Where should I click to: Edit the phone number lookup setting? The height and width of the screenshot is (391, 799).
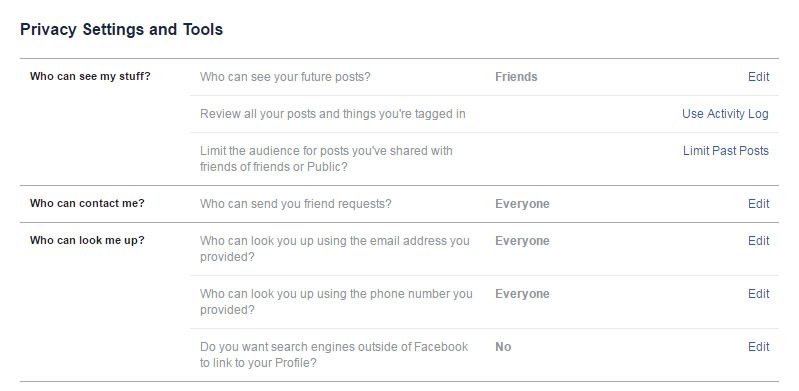[758, 294]
